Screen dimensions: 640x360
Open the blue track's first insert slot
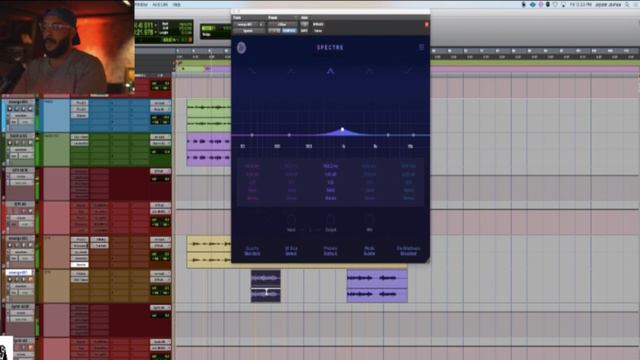coord(80,103)
